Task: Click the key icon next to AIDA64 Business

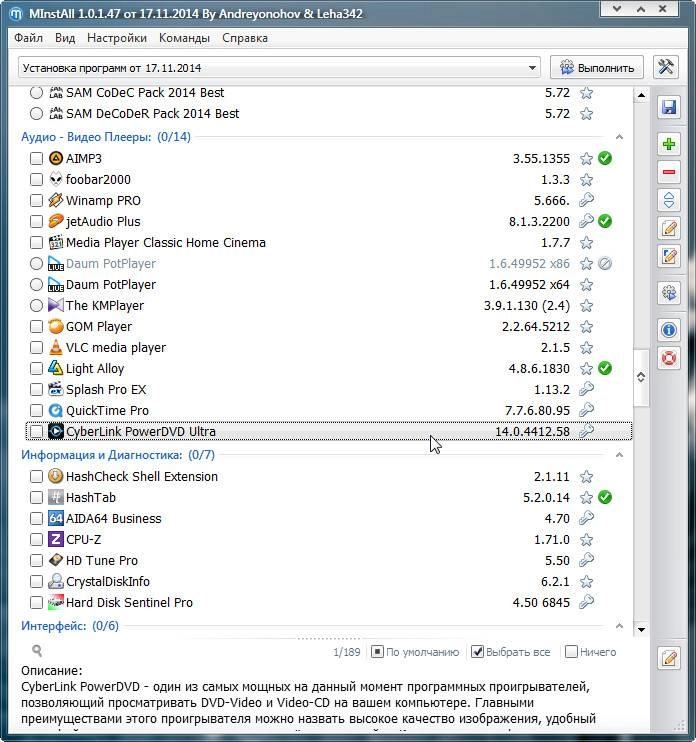Action: pos(586,518)
